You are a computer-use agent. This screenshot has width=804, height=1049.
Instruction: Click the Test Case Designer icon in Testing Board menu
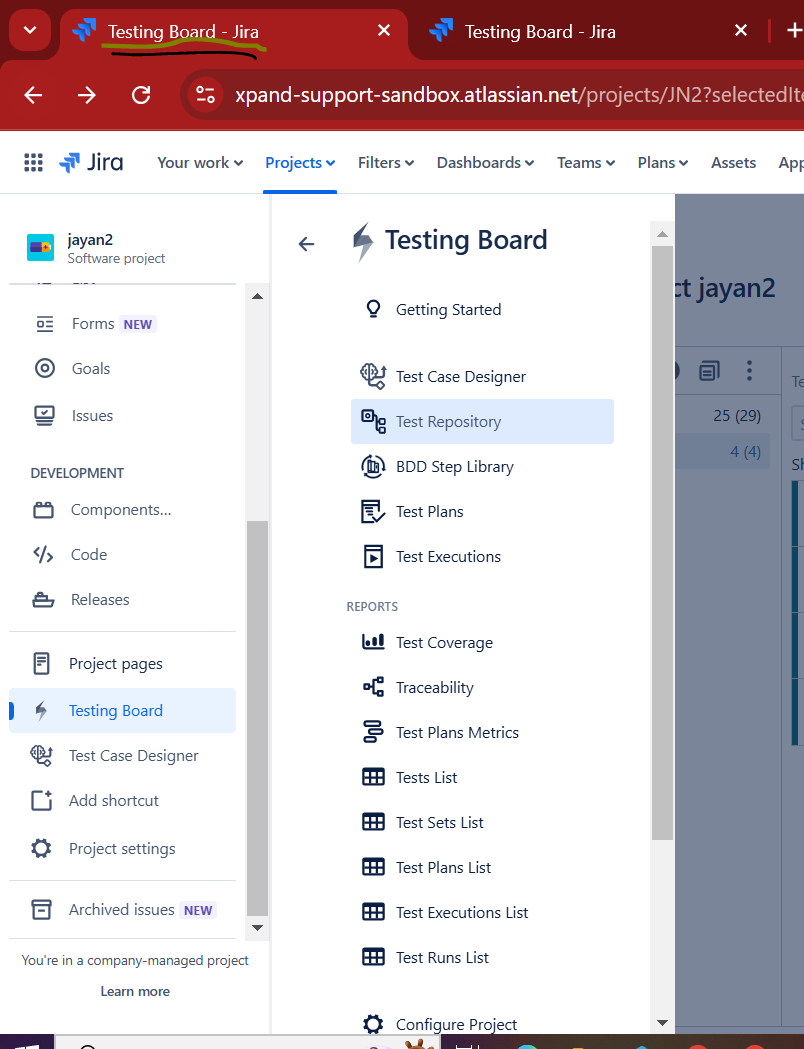point(373,376)
